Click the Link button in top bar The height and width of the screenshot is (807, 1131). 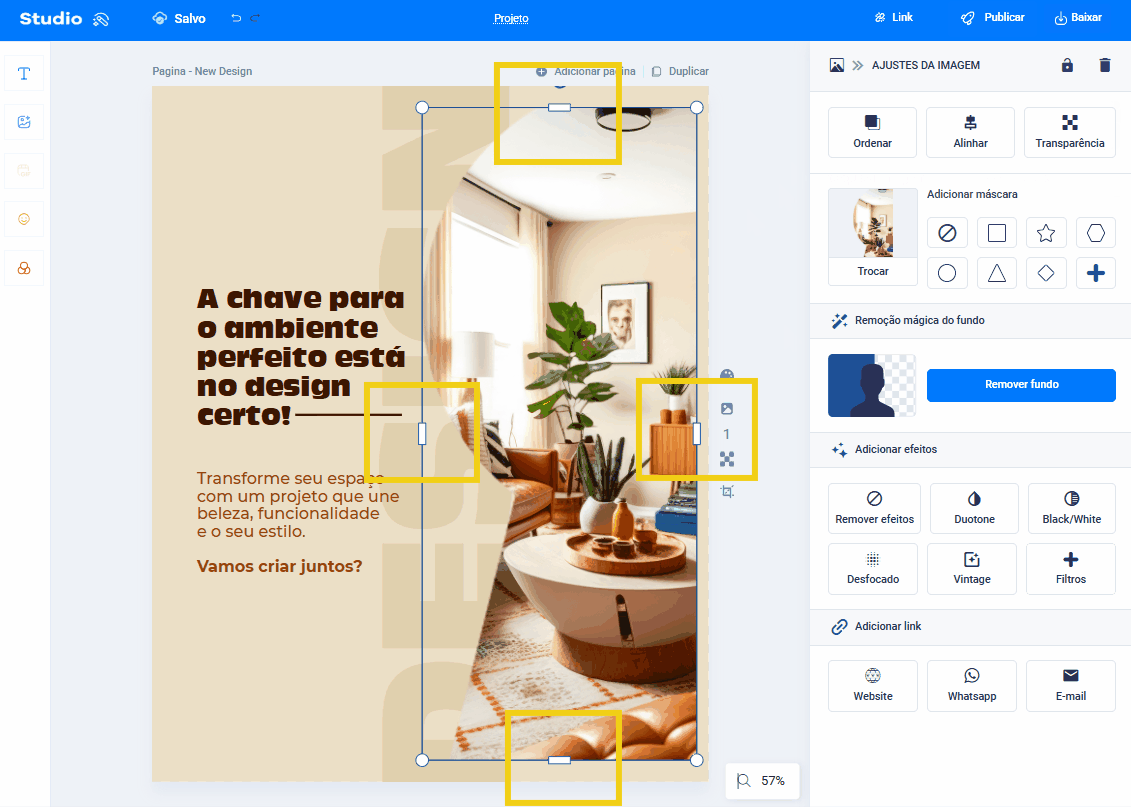click(x=894, y=17)
